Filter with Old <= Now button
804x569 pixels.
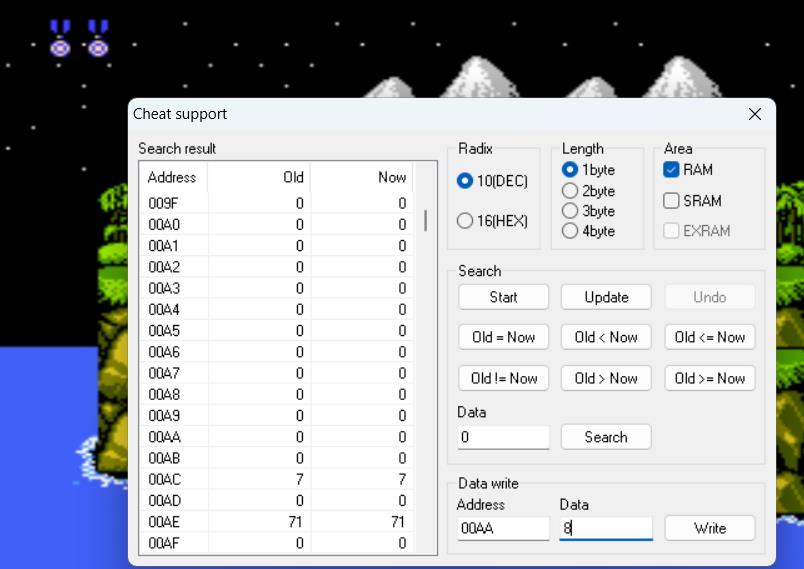point(710,337)
